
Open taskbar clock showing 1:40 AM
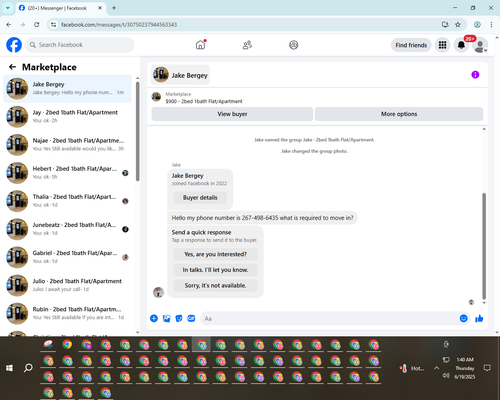[465, 368]
